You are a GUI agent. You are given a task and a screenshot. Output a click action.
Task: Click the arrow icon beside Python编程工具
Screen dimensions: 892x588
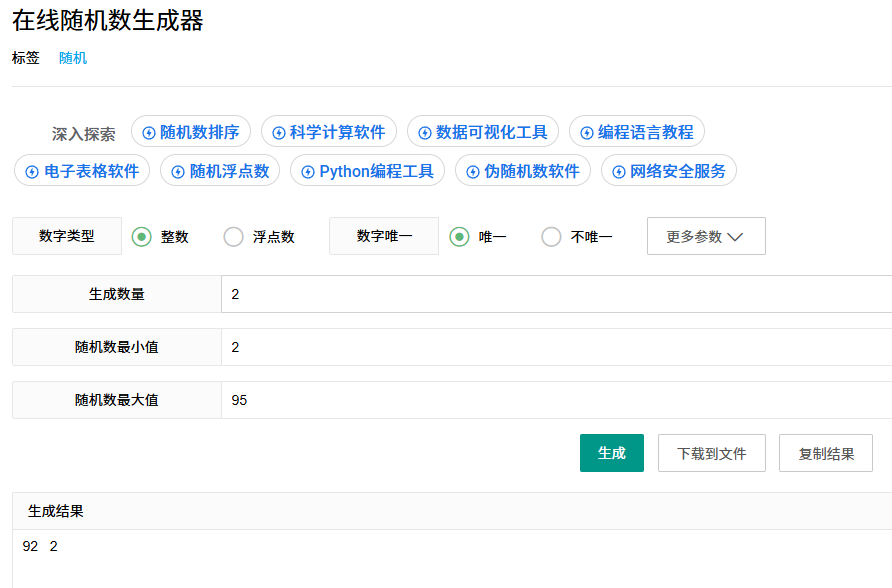(308, 172)
